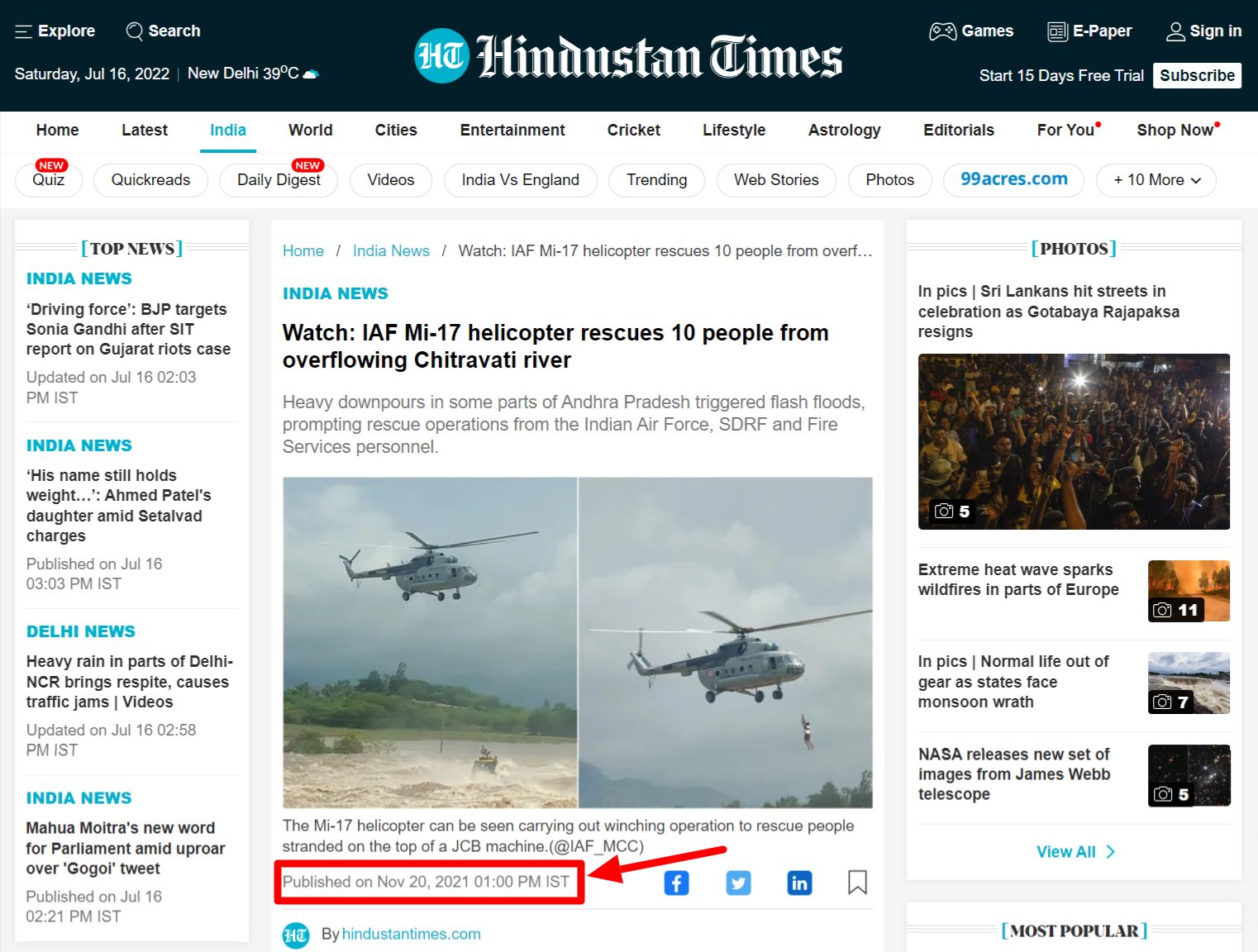Viewport: 1258px width, 952px height.
Task: Open the monsoon wrath photo story
Action: coord(1013,682)
